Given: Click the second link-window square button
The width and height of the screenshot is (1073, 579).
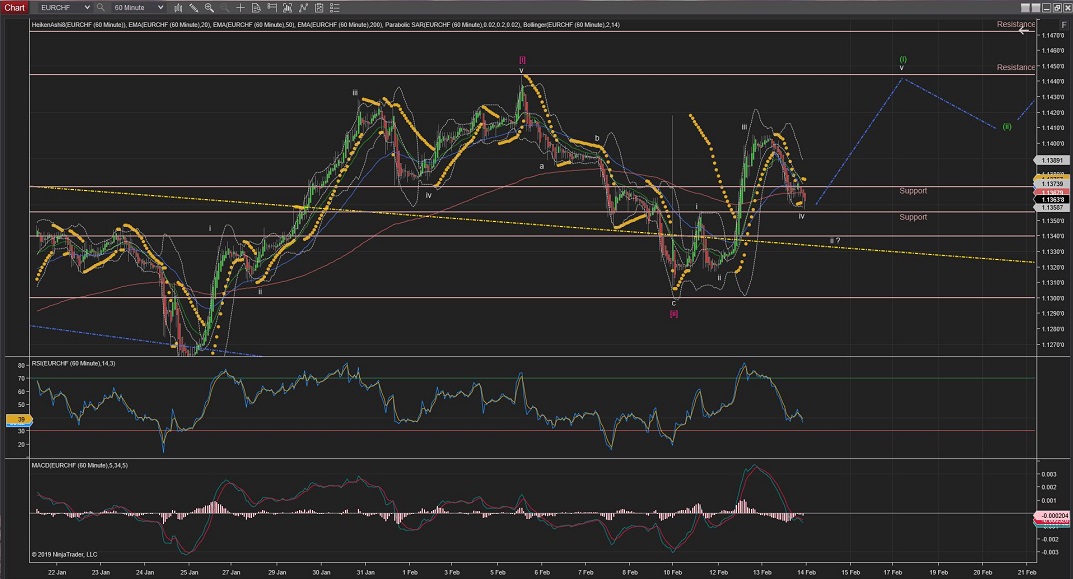Looking at the screenshot, I should point(1035,8).
